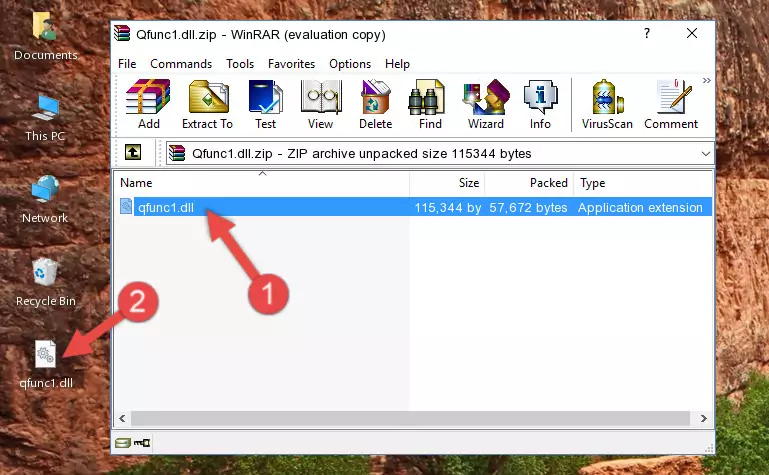Click the Add toolbar icon

[148, 104]
